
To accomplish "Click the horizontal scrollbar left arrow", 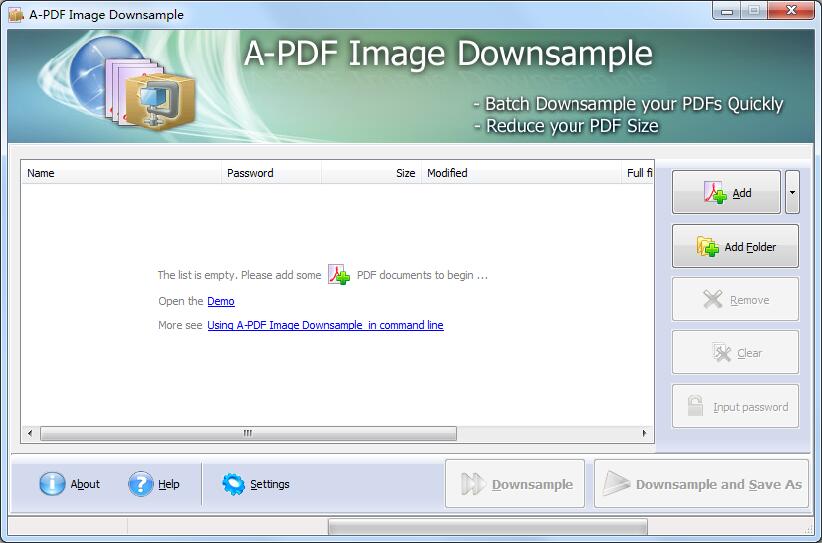I will pyautogui.click(x=30, y=433).
